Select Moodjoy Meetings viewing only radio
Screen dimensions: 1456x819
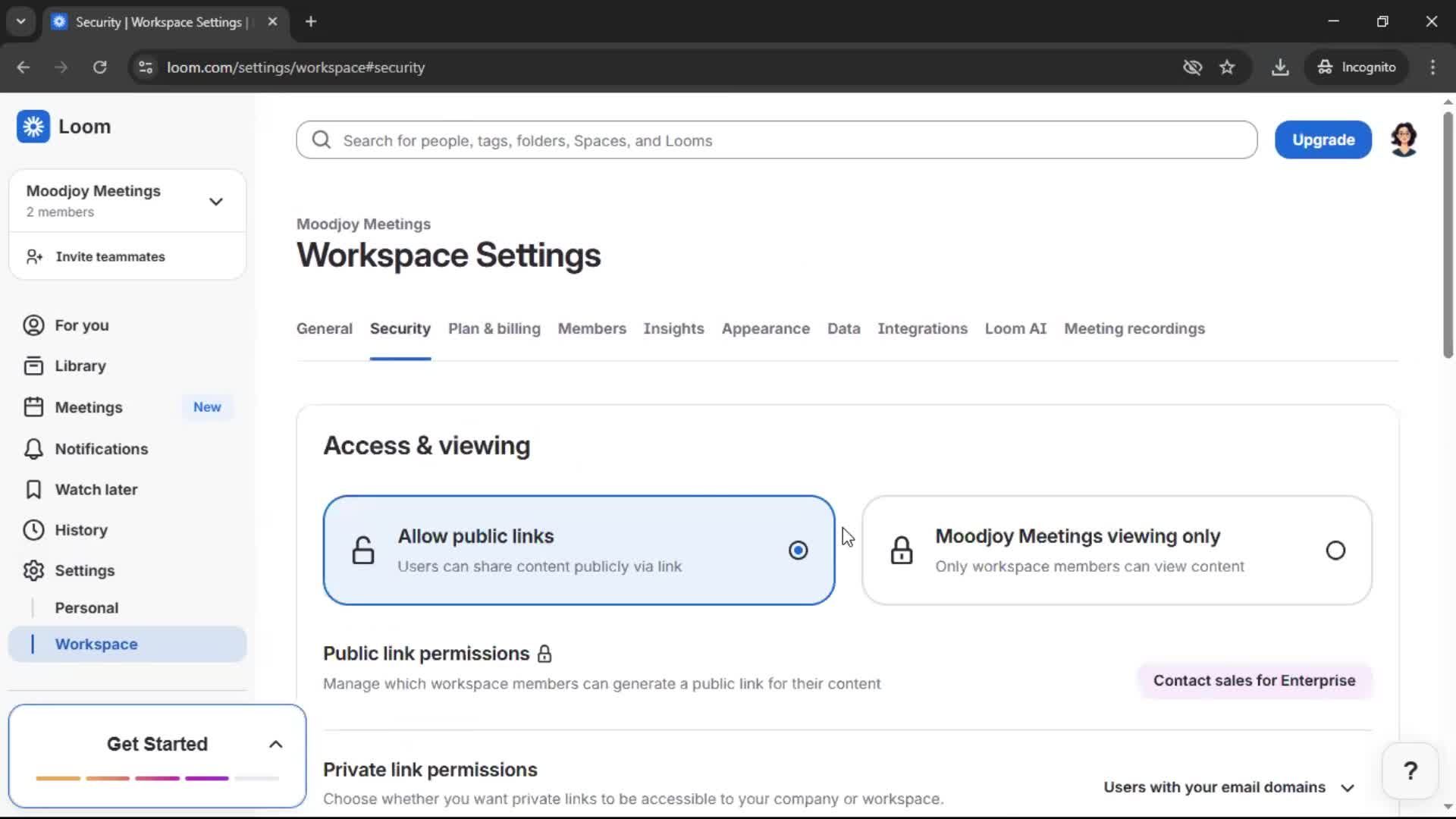[x=1335, y=551]
